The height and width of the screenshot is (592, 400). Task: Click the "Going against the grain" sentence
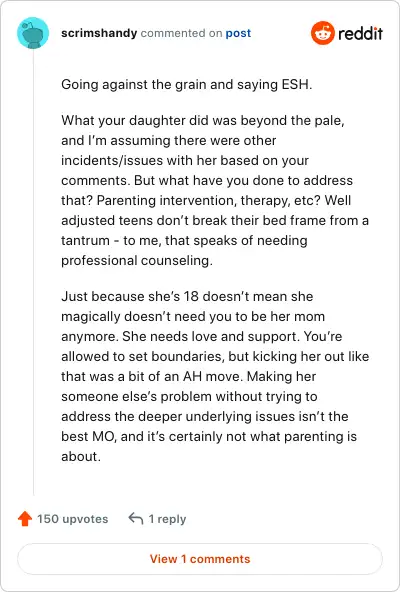(x=187, y=84)
